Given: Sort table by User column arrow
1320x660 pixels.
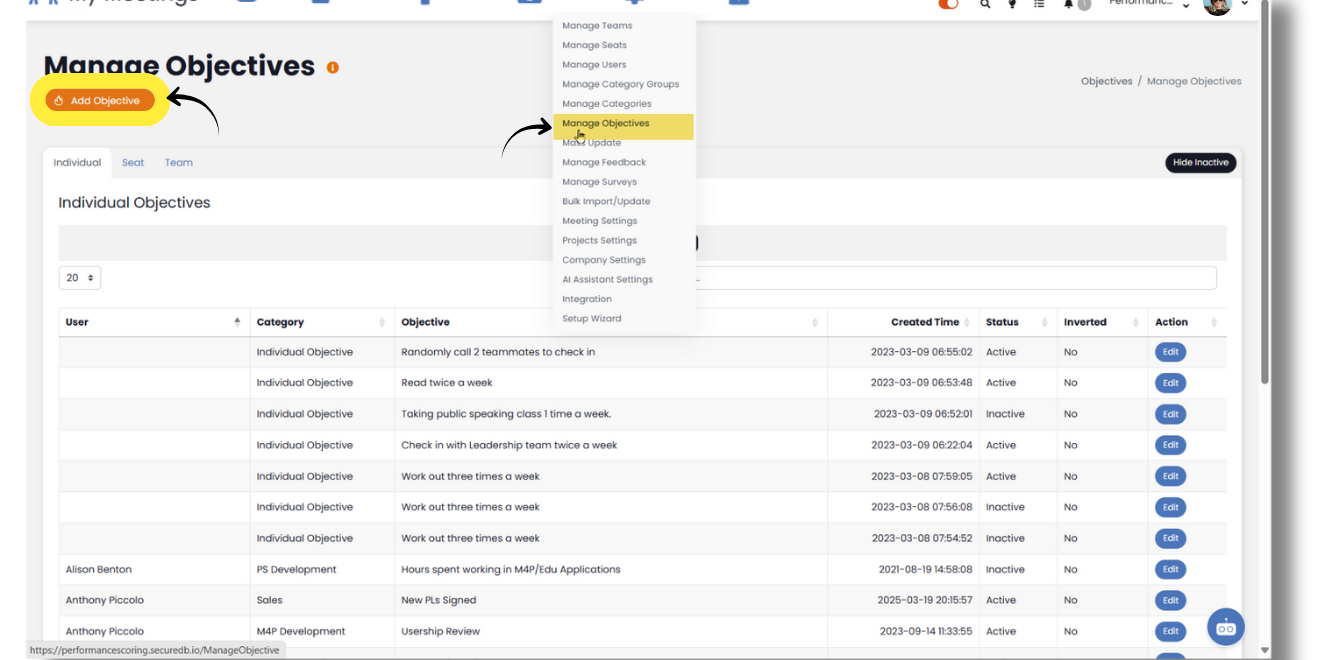Looking at the screenshot, I should pyautogui.click(x=237, y=322).
